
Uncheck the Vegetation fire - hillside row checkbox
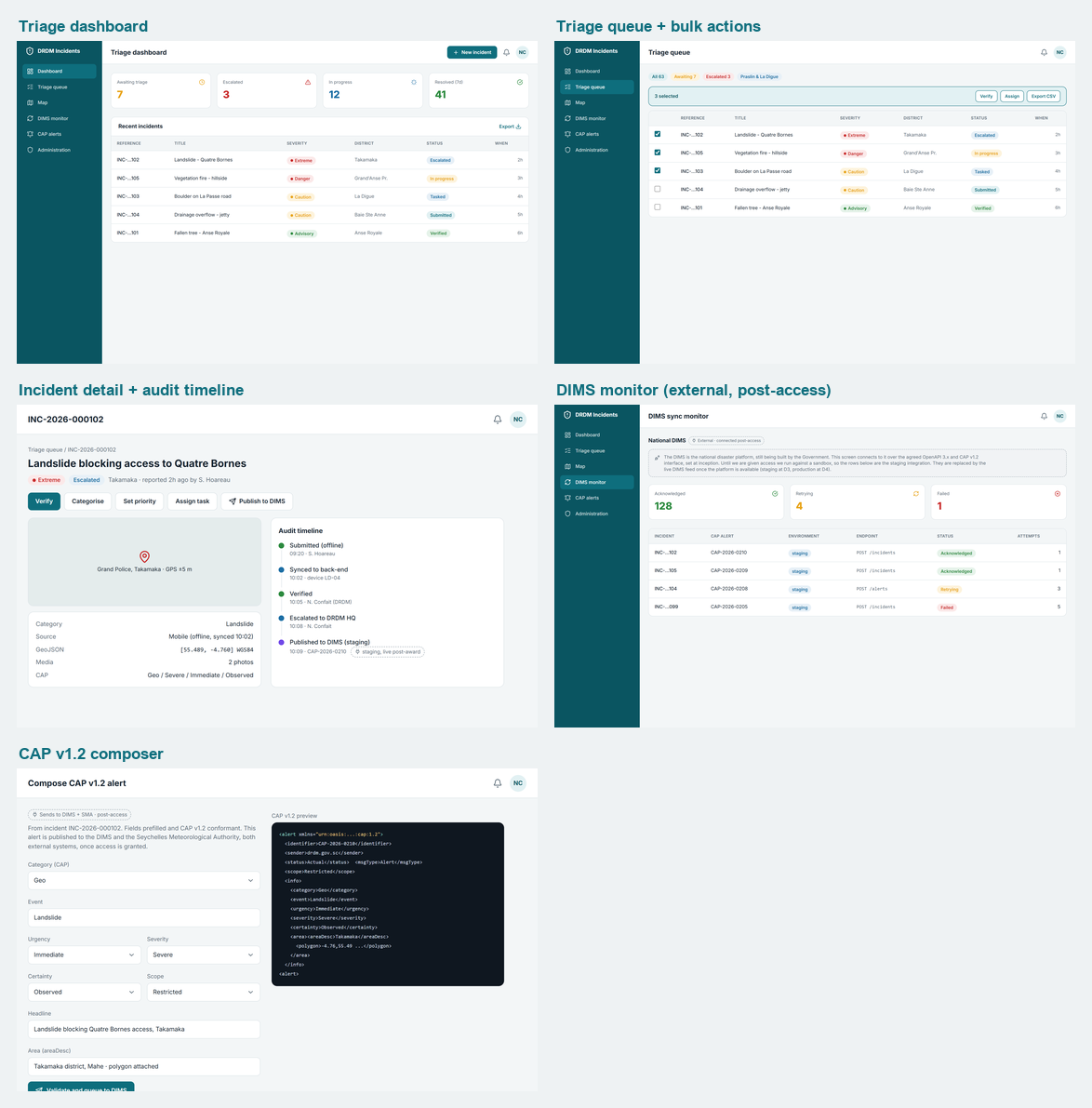[657, 153]
